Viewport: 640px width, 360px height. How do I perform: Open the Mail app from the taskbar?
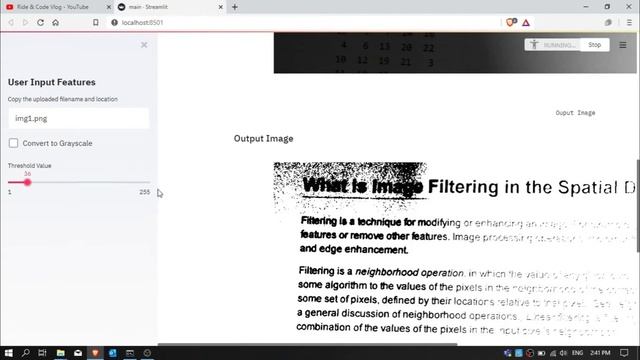78,353
